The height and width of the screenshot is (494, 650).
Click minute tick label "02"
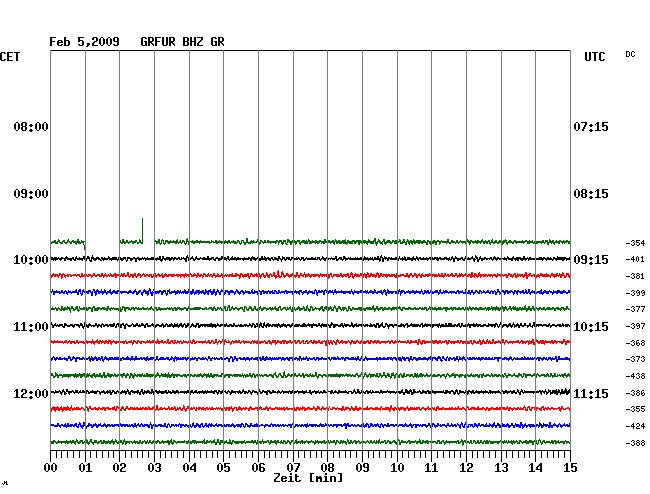point(119,468)
